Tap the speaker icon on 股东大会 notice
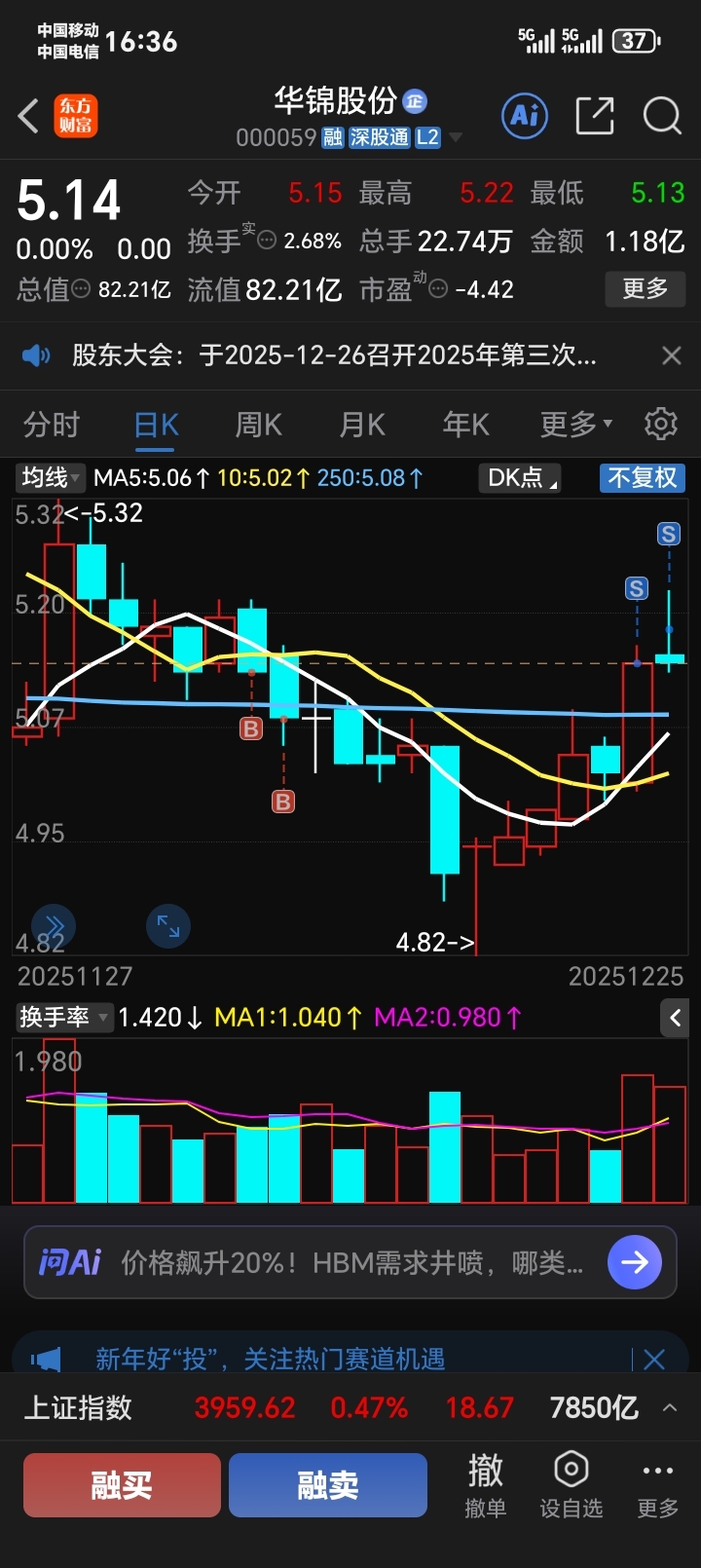Screen dimensions: 701x1568 click(36, 355)
